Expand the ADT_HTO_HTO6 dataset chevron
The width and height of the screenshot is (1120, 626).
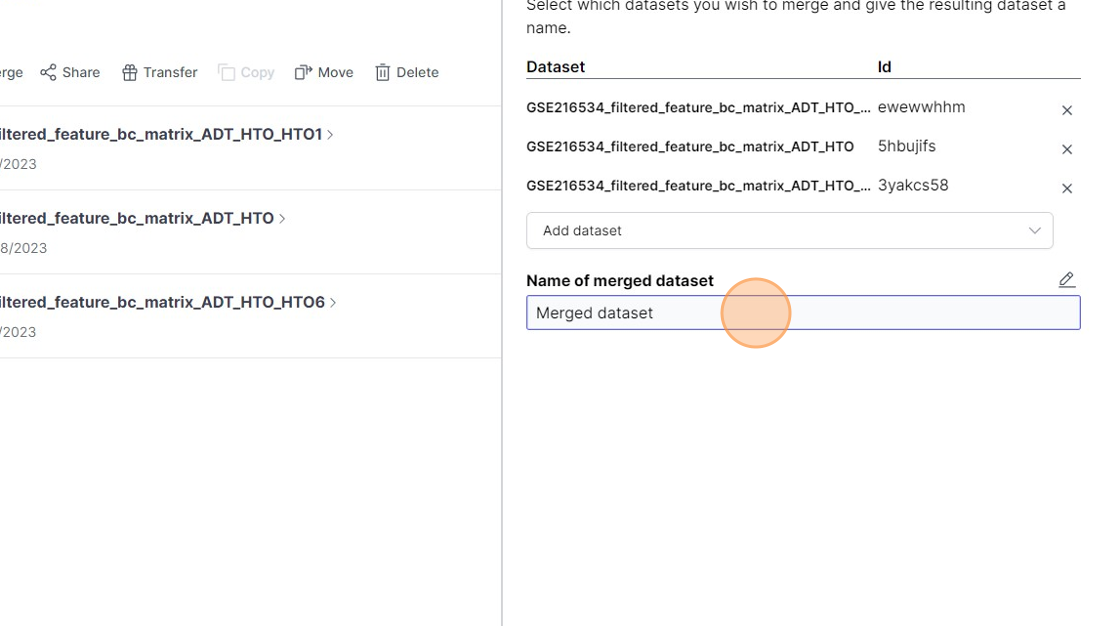pos(334,302)
